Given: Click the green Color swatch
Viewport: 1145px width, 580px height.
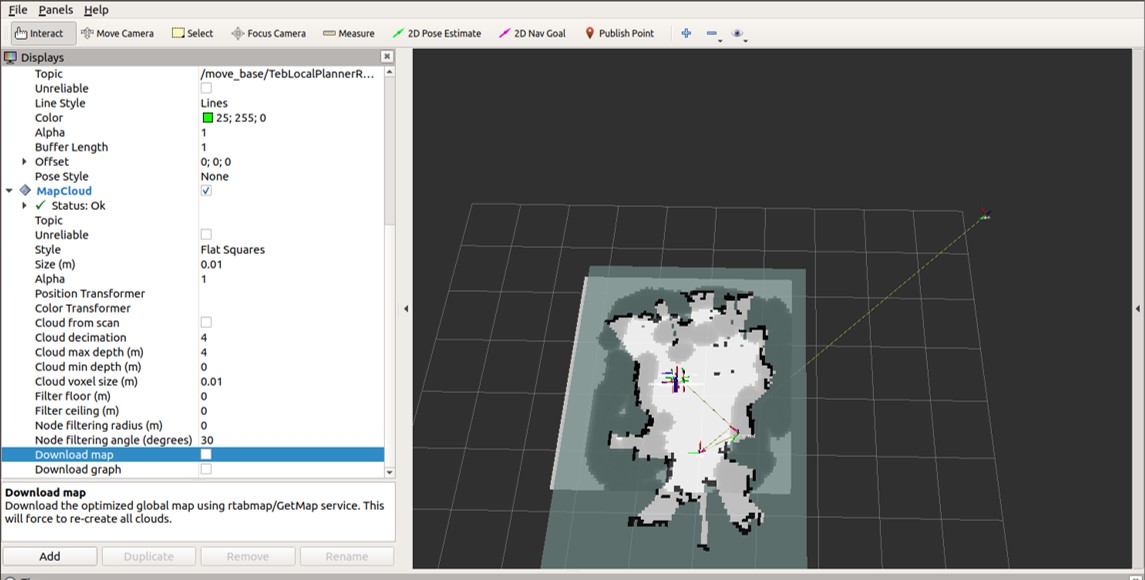Looking at the screenshot, I should point(207,118).
